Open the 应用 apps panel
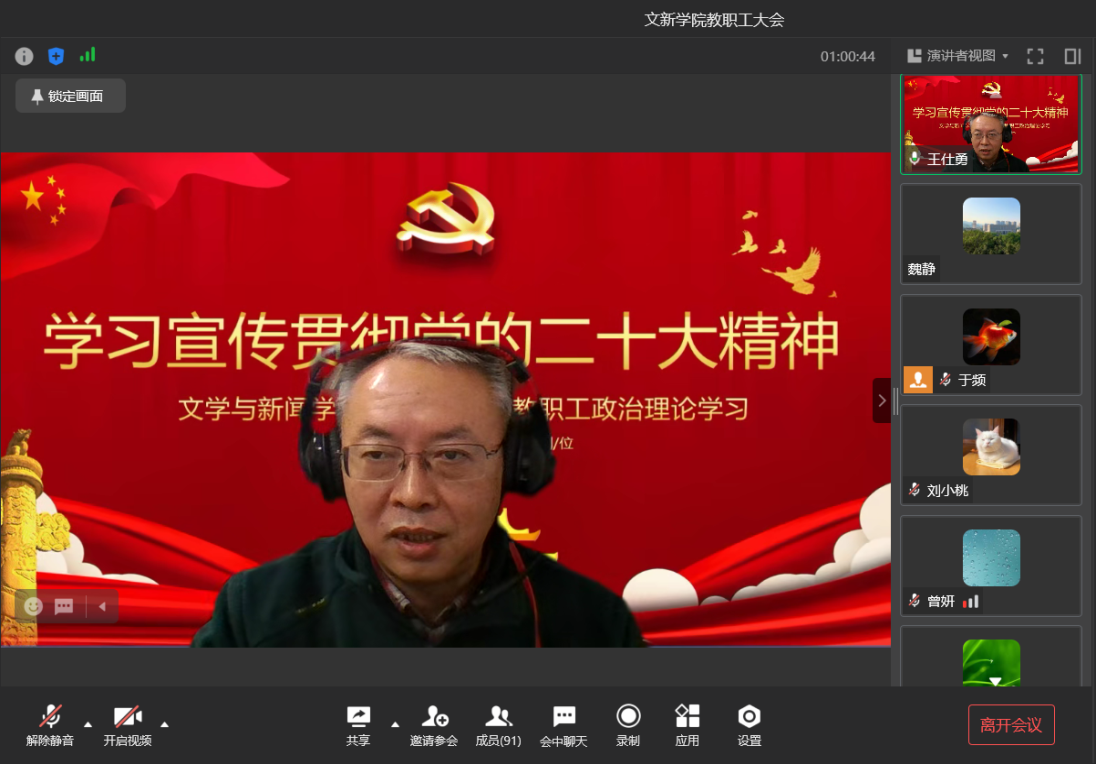Image resolution: width=1096 pixels, height=764 pixels. [x=687, y=725]
